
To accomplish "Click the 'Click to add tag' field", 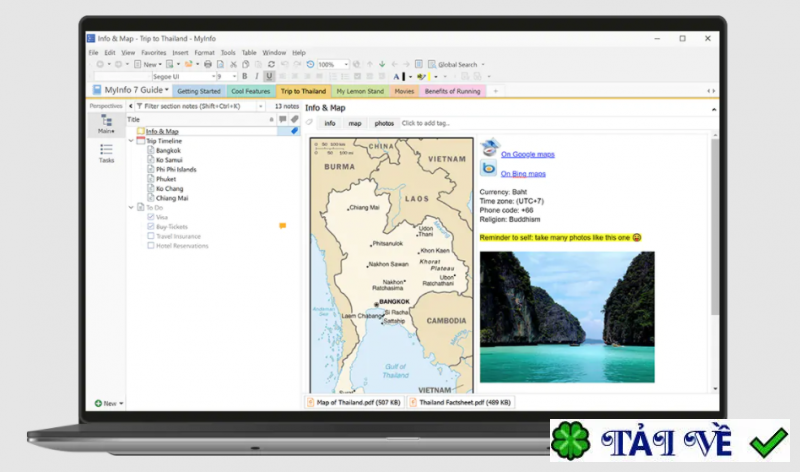I will pos(426,123).
